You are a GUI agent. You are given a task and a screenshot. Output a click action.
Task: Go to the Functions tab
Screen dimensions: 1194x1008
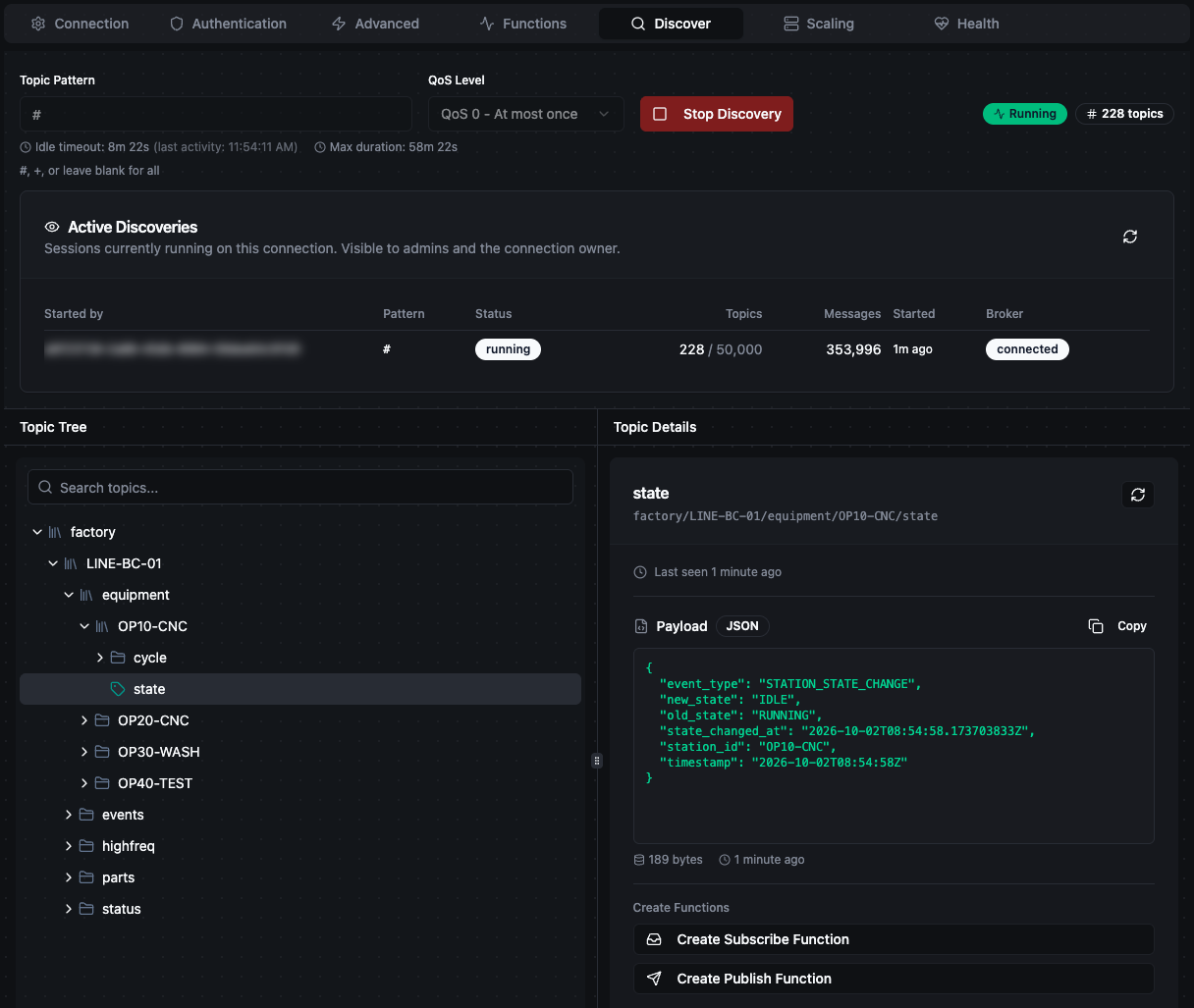coord(523,24)
